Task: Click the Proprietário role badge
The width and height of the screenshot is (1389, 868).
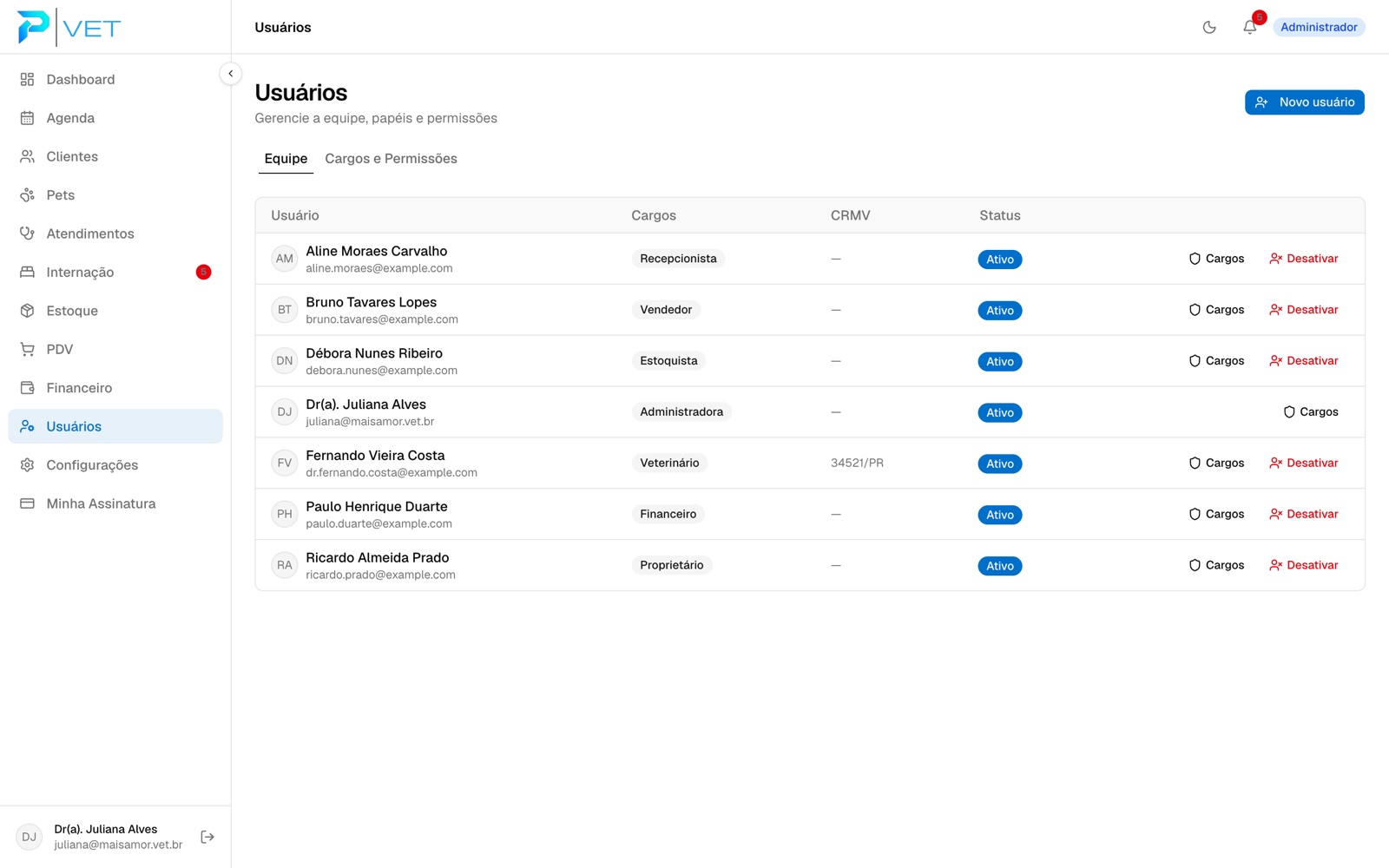Action: pos(672,565)
